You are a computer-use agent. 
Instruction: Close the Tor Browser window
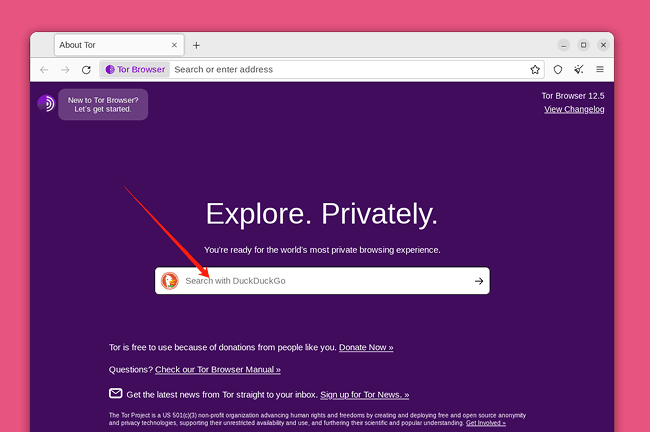coord(603,45)
